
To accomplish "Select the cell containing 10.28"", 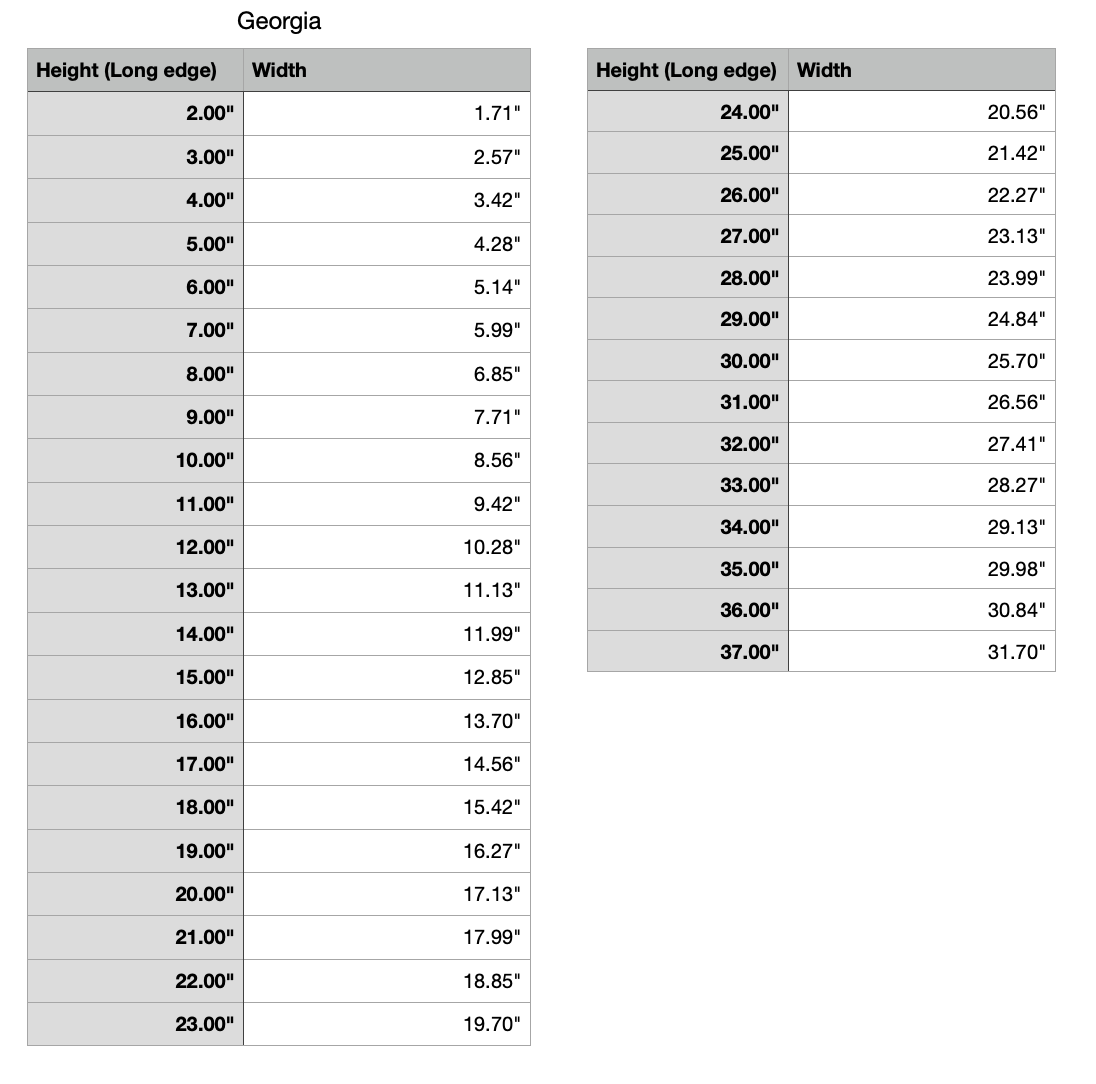I will tap(492, 548).
